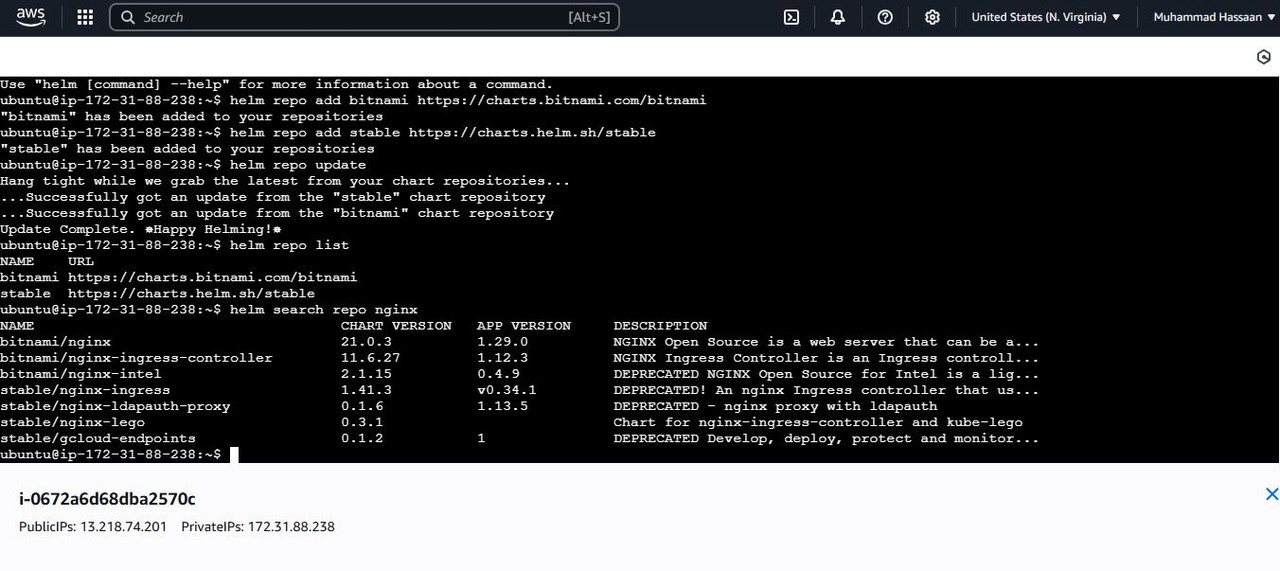Viewport: 1280px width, 571px height.
Task: Click the stable/gcloud-endpoints chart name
Action: pos(98,438)
